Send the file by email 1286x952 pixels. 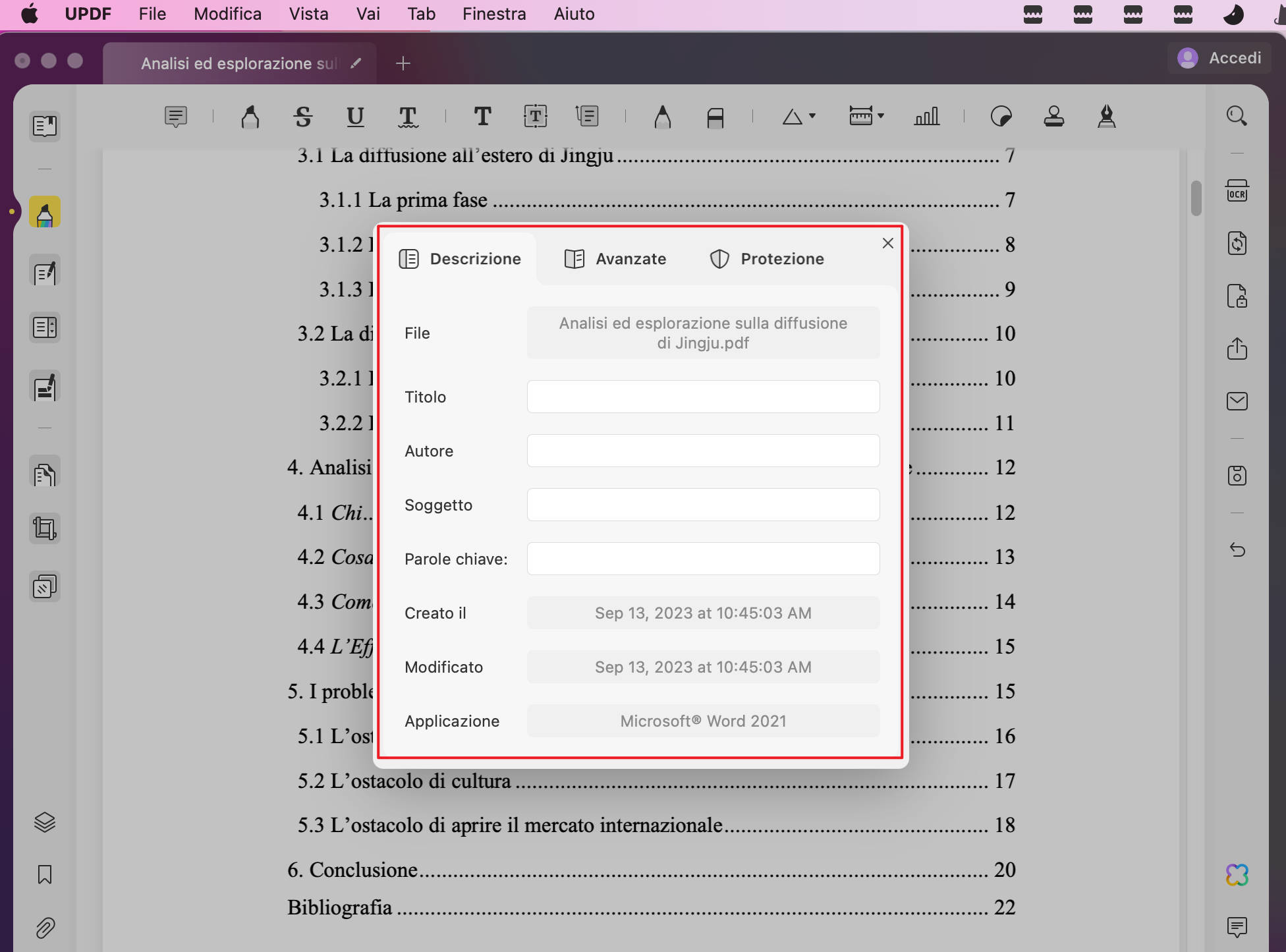[1237, 401]
